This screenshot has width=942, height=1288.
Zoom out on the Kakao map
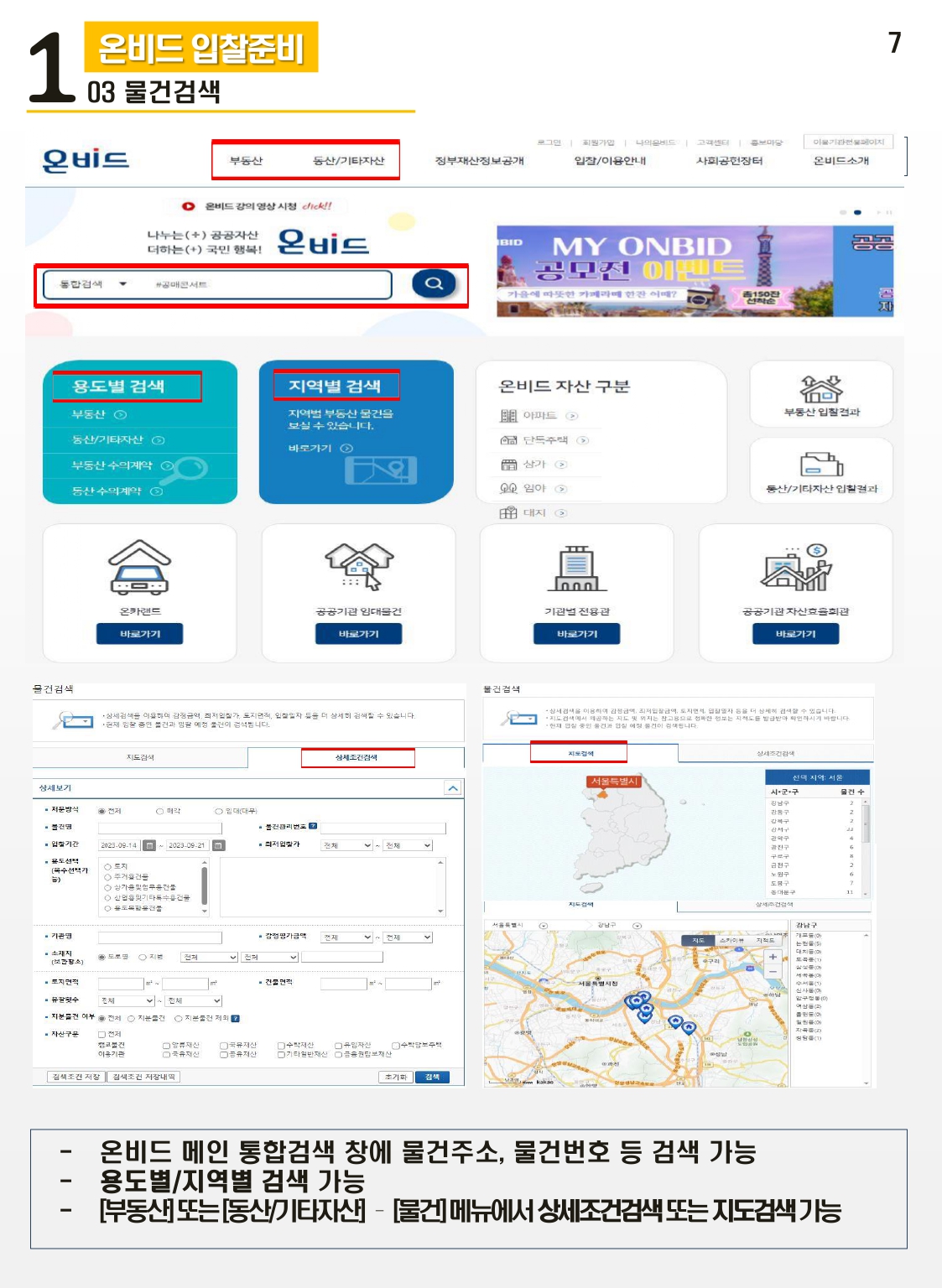(773, 971)
